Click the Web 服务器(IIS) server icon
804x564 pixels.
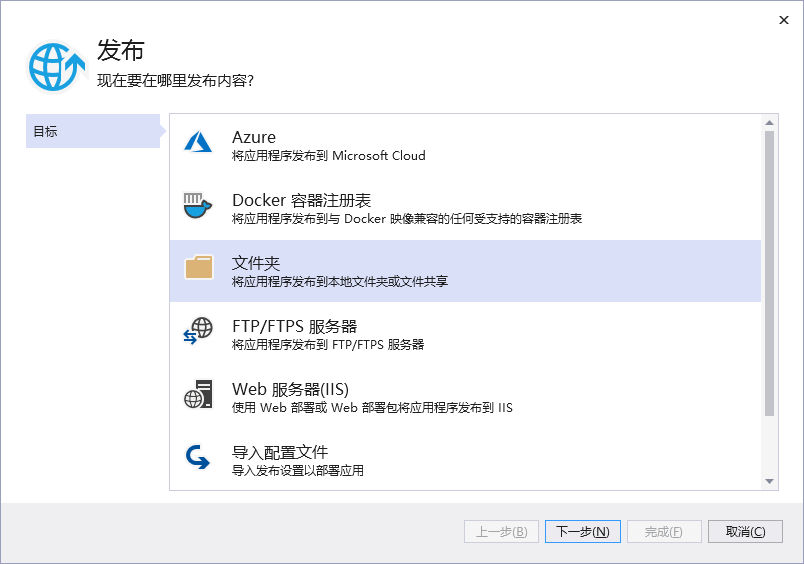point(198,394)
